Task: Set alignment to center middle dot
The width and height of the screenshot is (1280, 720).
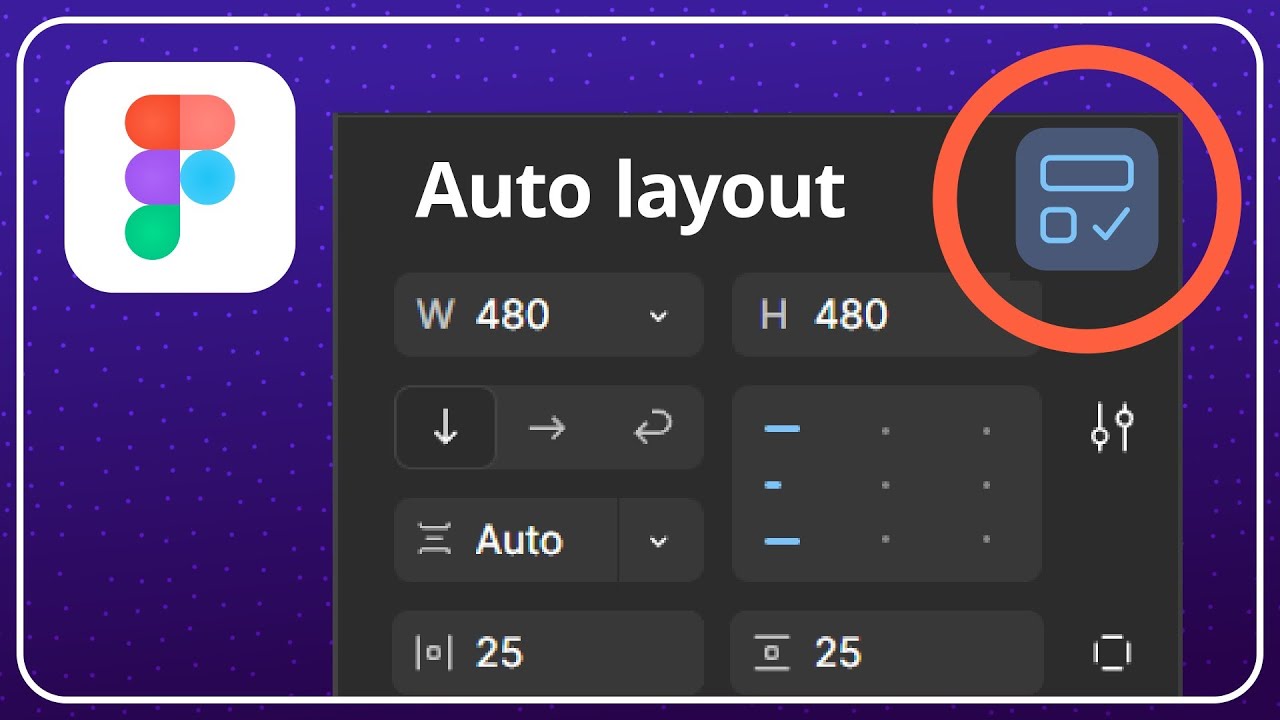Action: [886, 485]
